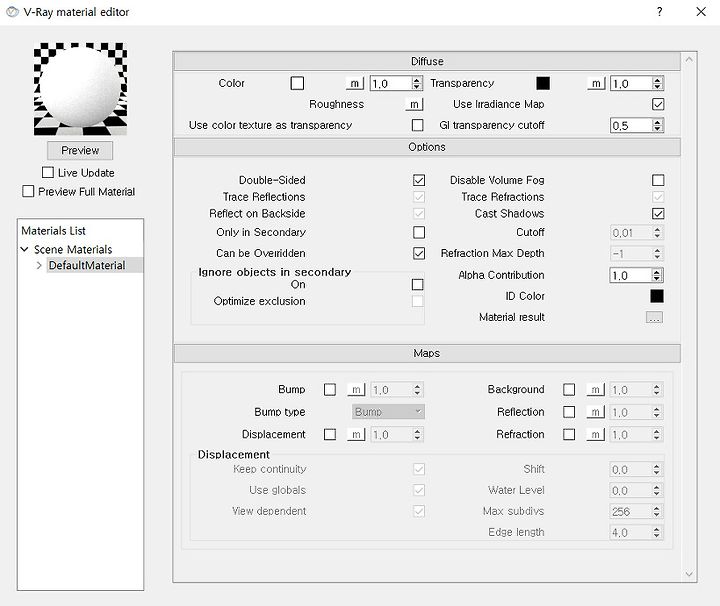720x606 pixels.
Task: Toggle Use Irradiance Map checkbox
Action: [x=658, y=105]
